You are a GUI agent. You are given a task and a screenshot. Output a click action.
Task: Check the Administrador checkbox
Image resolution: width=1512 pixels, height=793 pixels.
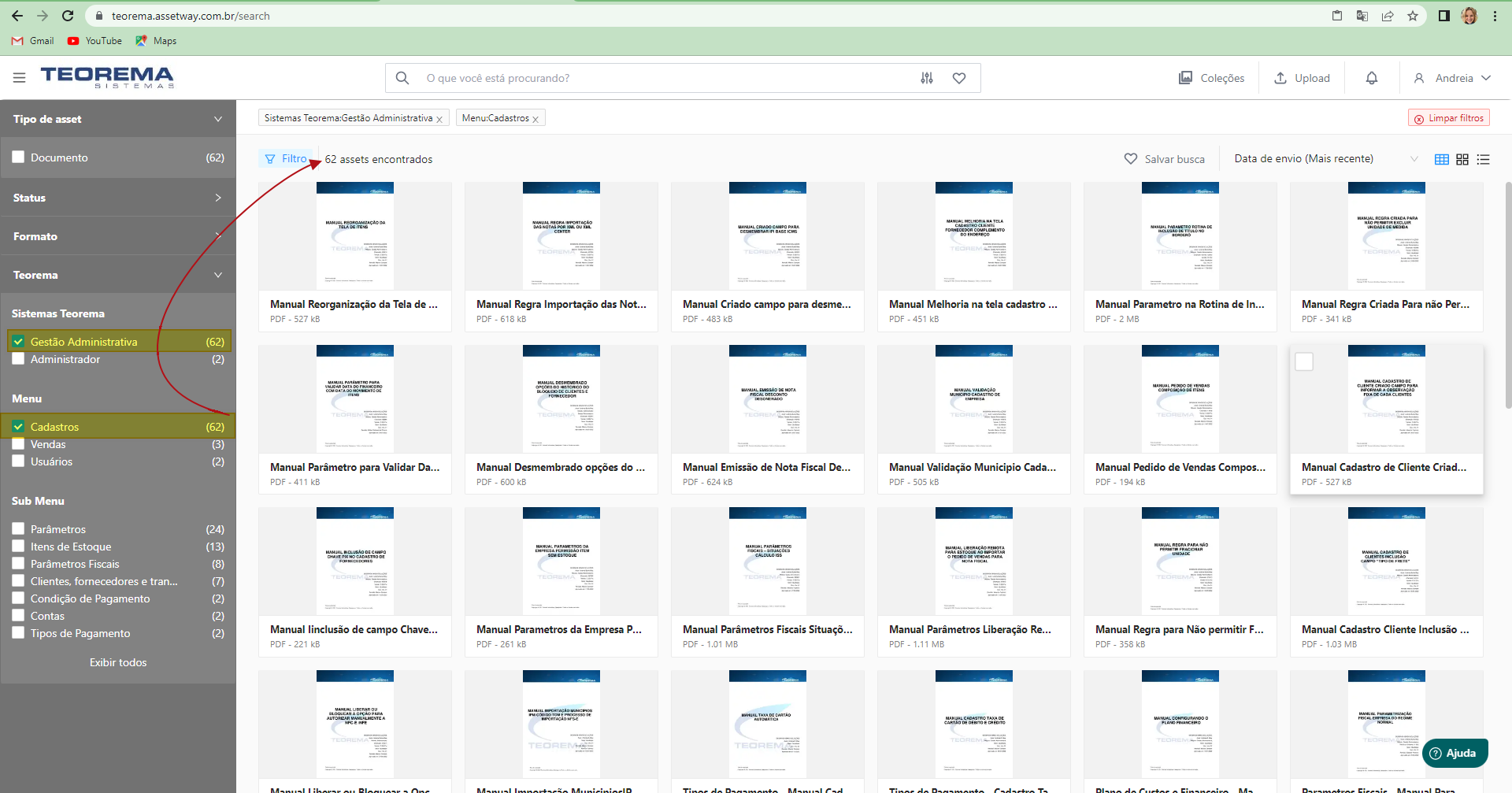(x=18, y=359)
